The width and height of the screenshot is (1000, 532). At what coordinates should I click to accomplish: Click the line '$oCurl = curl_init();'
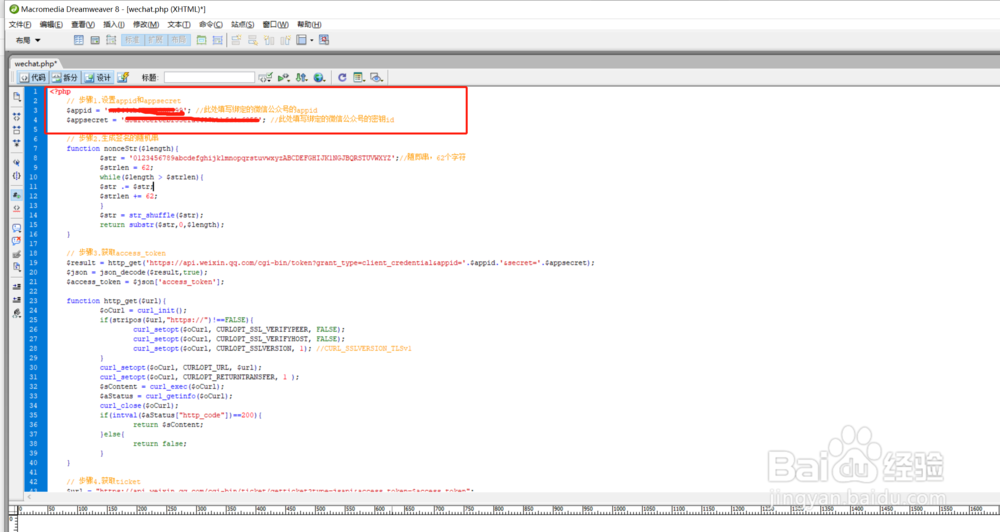[143, 310]
